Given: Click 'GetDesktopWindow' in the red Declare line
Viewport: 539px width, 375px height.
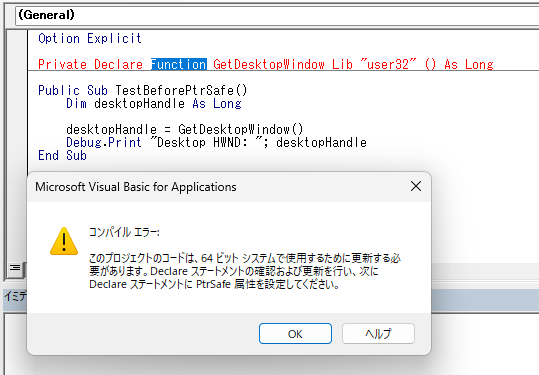Looking at the screenshot, I should point(269,64).
